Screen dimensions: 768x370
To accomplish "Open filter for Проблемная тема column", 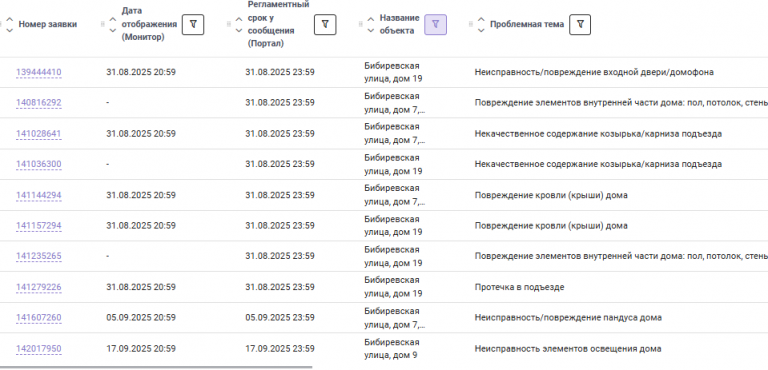I will [x=580, y=25].
